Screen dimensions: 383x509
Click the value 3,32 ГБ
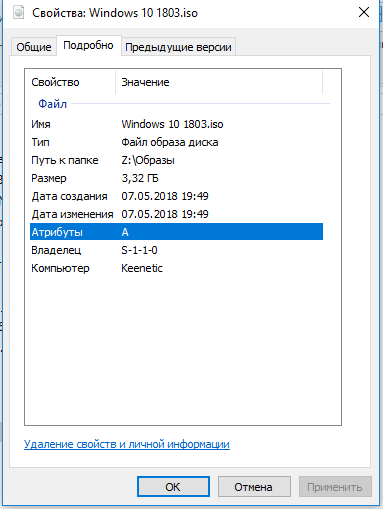tap(140, 178)
